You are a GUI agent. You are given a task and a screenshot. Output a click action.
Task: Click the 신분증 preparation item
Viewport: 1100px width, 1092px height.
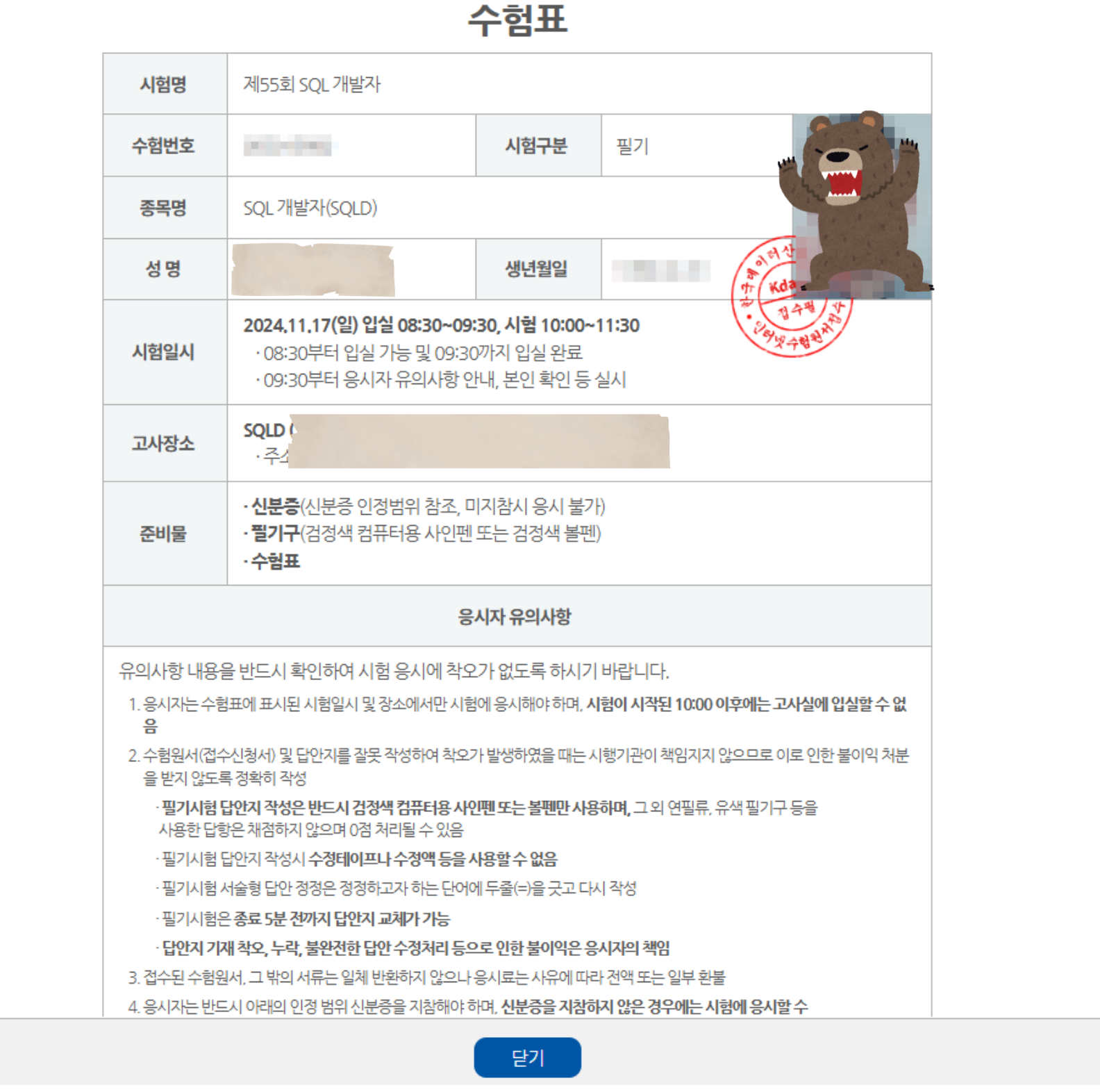point(424,506)
